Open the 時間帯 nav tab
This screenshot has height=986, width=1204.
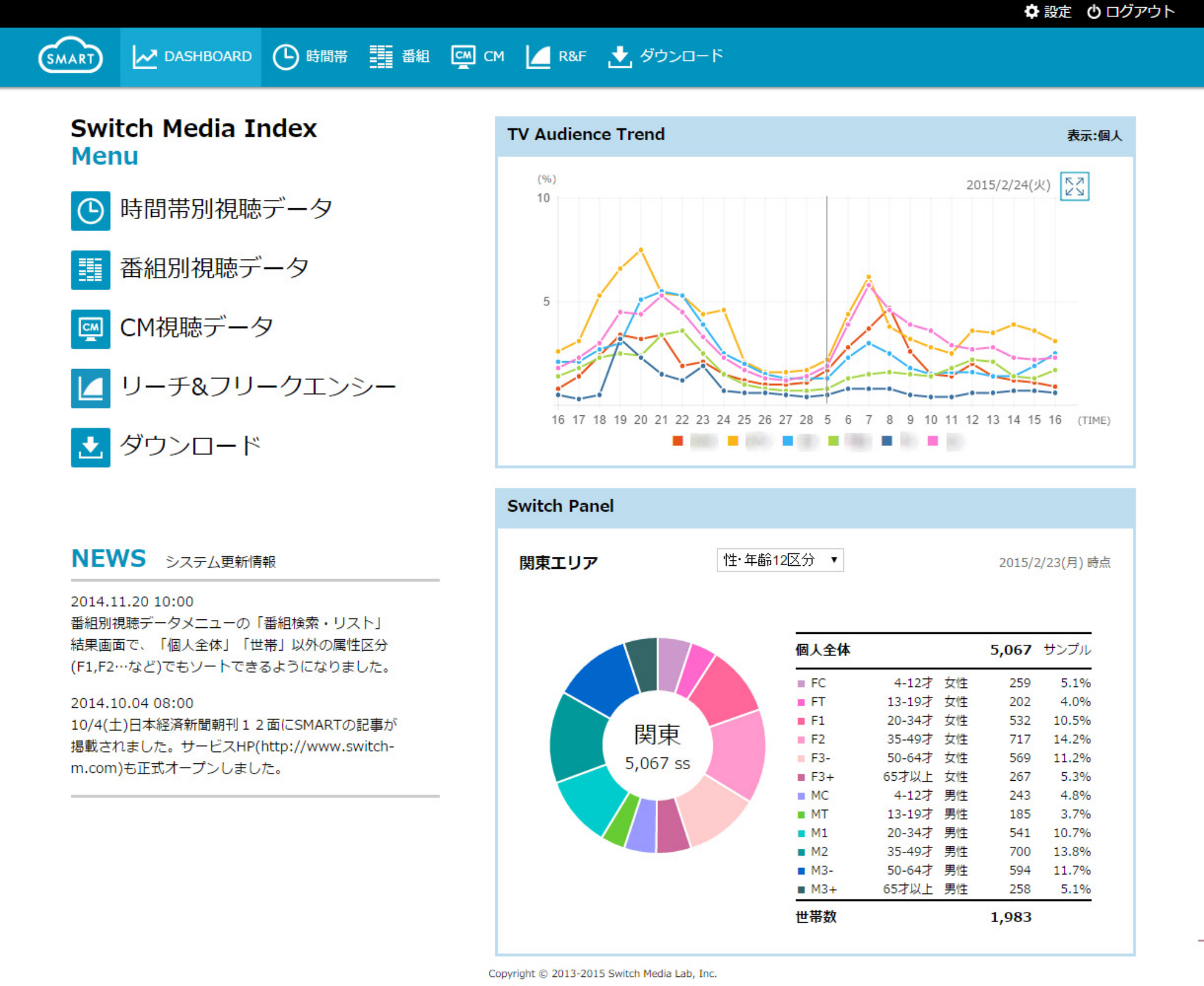[x=310, y=57]
